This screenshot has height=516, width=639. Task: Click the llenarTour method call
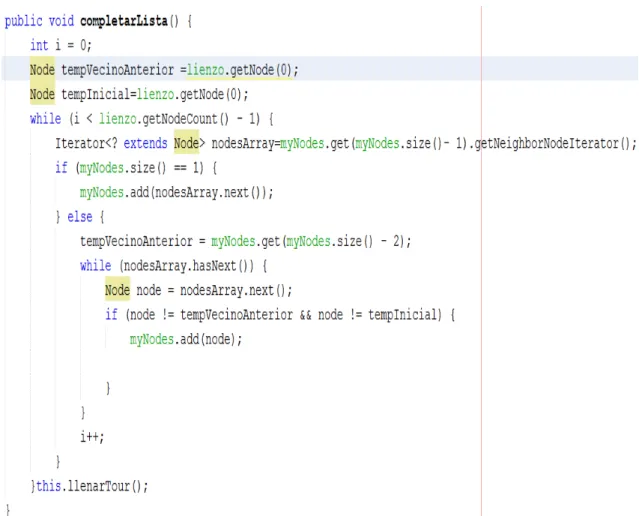point(99,486)
